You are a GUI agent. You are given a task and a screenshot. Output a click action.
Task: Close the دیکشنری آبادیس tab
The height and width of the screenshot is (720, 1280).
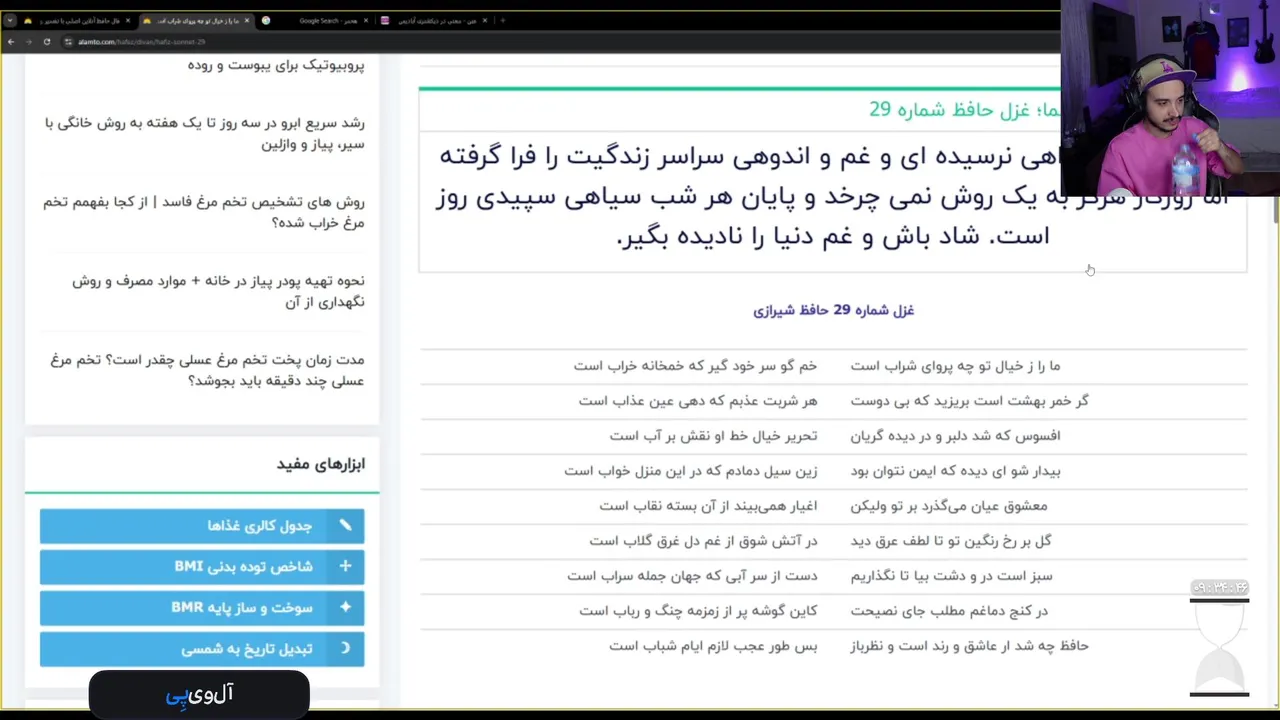point(485,21)
